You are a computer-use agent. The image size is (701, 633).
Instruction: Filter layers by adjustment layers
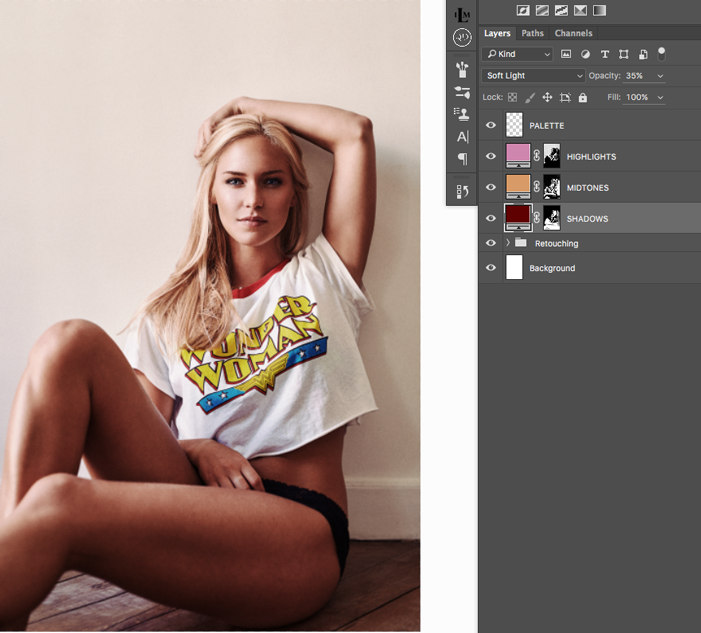[585, 54]
